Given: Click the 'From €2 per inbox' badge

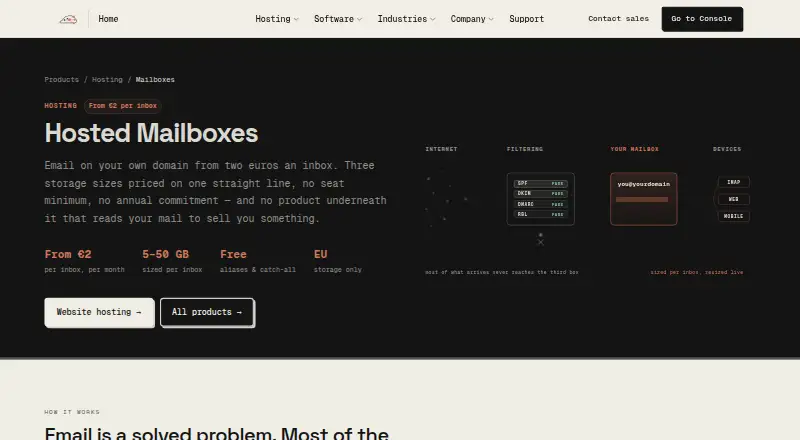Looking at the screenshot, I should (122, 106).
